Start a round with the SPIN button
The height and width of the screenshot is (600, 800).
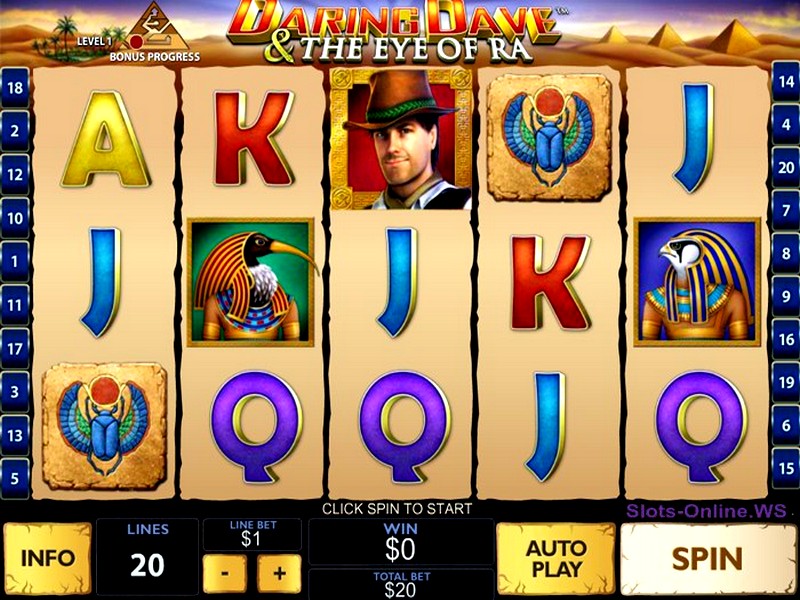click(x=707, y=559)
